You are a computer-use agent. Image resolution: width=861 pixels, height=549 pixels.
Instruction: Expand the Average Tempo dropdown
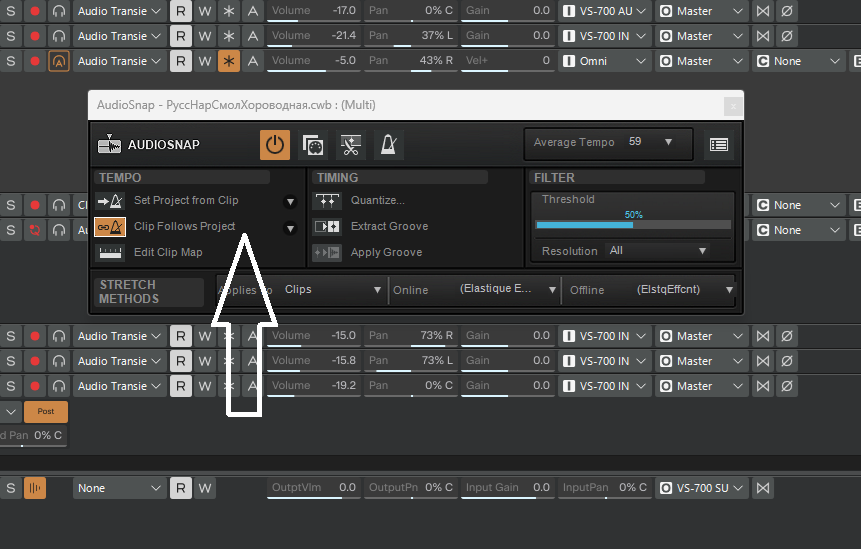(668, 142)
